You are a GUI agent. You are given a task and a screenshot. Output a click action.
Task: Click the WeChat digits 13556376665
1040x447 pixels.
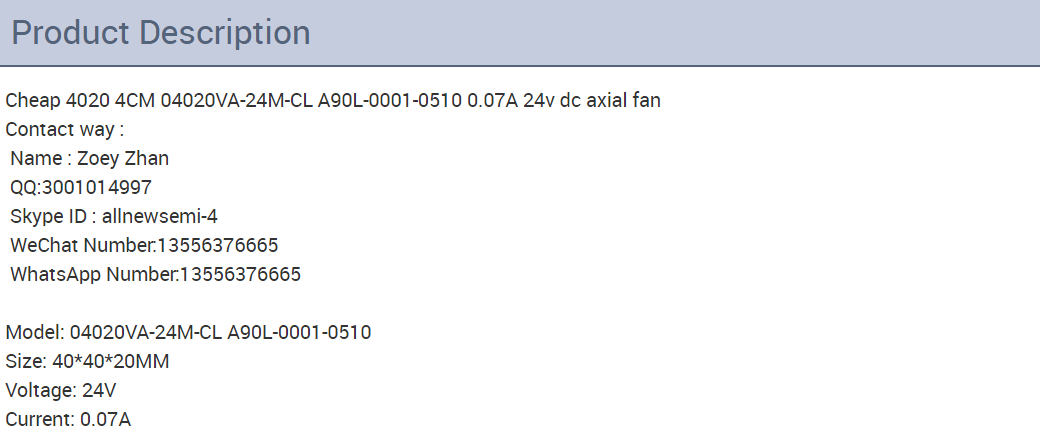click(218, 245)
